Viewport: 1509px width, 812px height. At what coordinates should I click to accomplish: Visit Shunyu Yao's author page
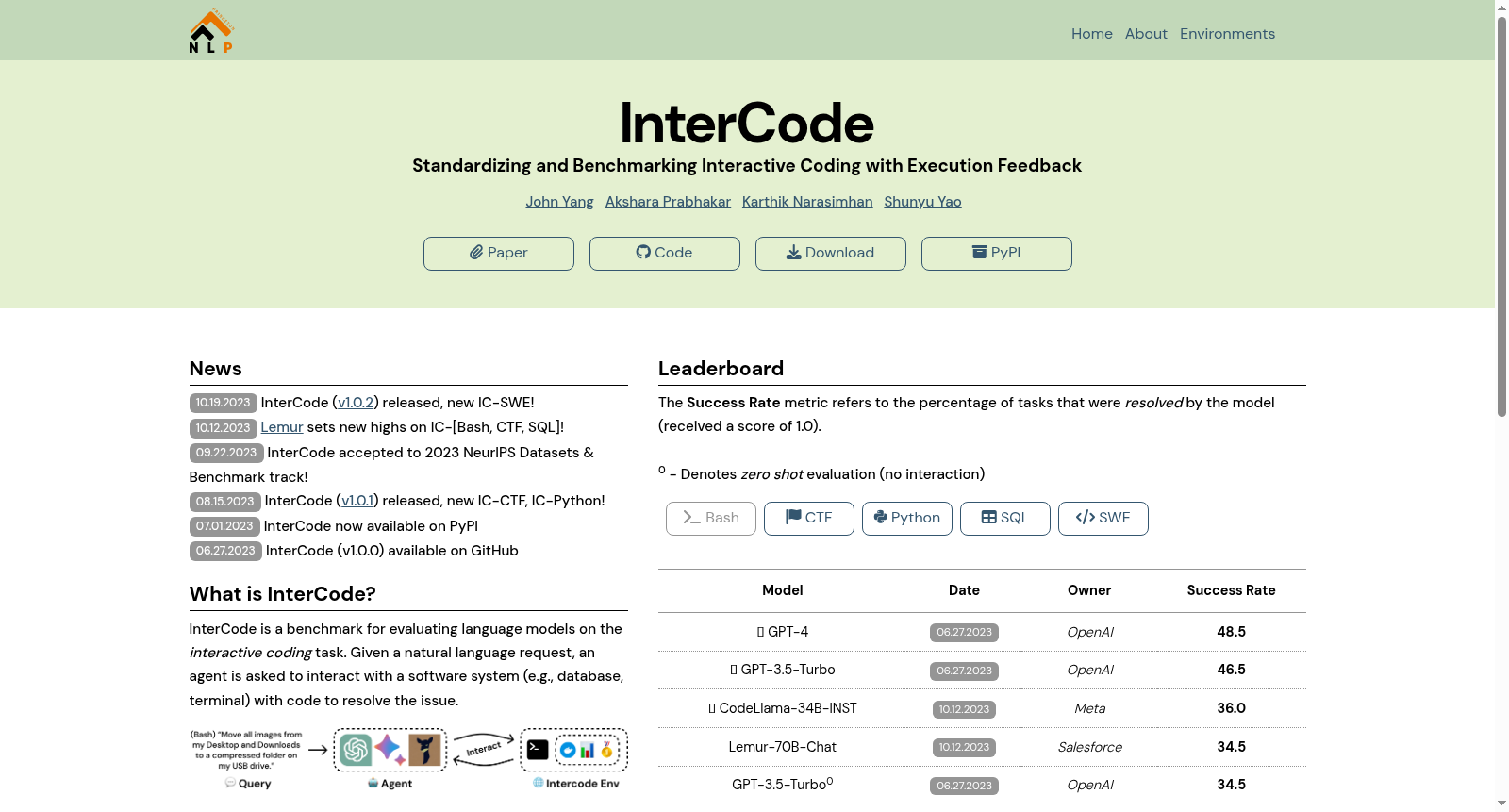(922, 202)
